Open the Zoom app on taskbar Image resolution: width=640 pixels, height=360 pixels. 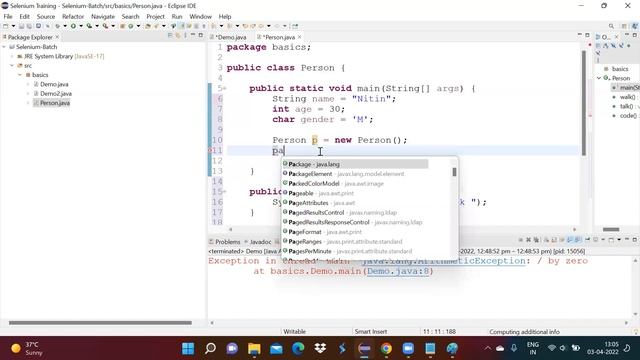[x=408, y=348]
